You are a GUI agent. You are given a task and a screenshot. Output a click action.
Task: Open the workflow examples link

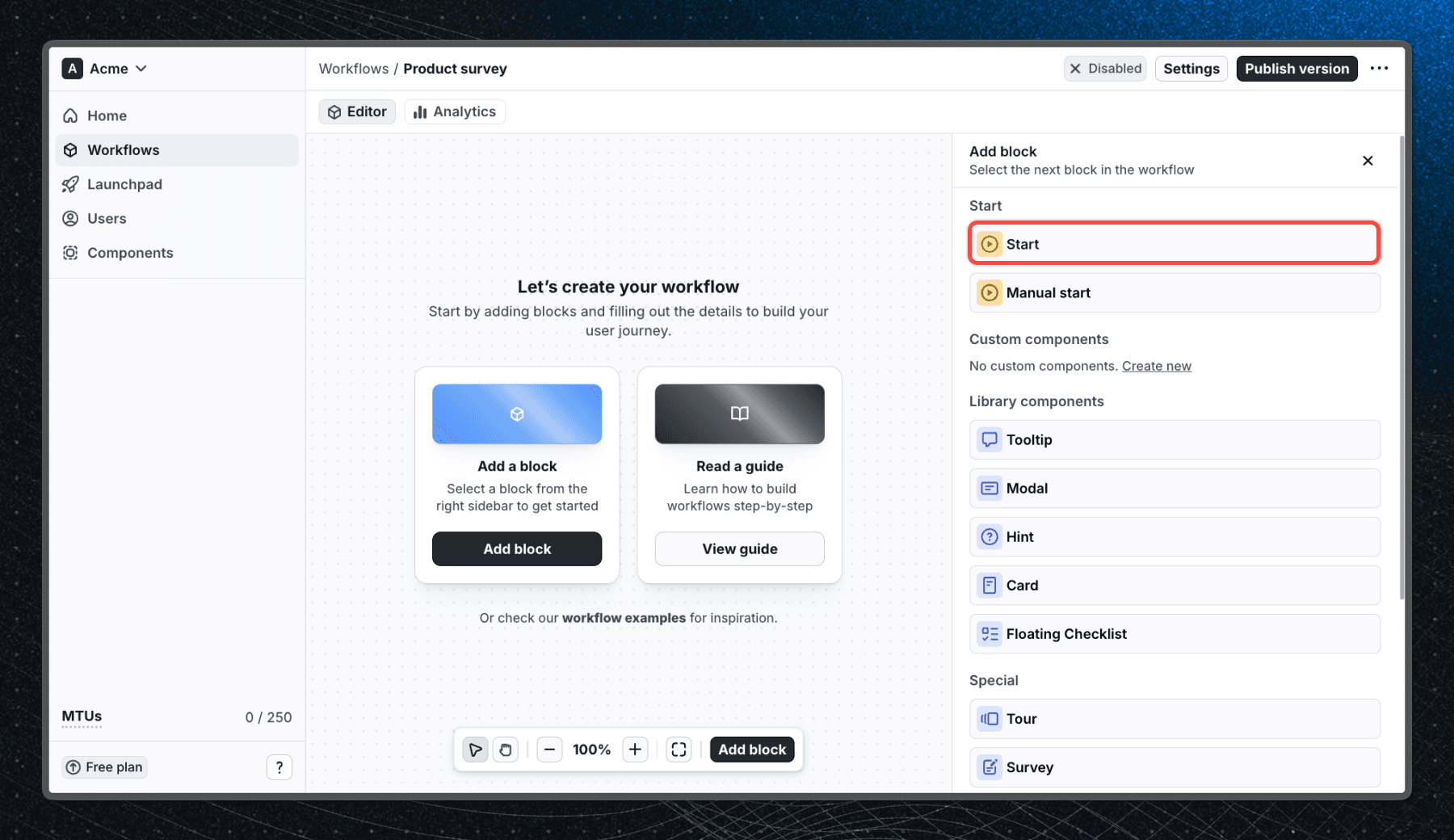(x=624, y=618)
